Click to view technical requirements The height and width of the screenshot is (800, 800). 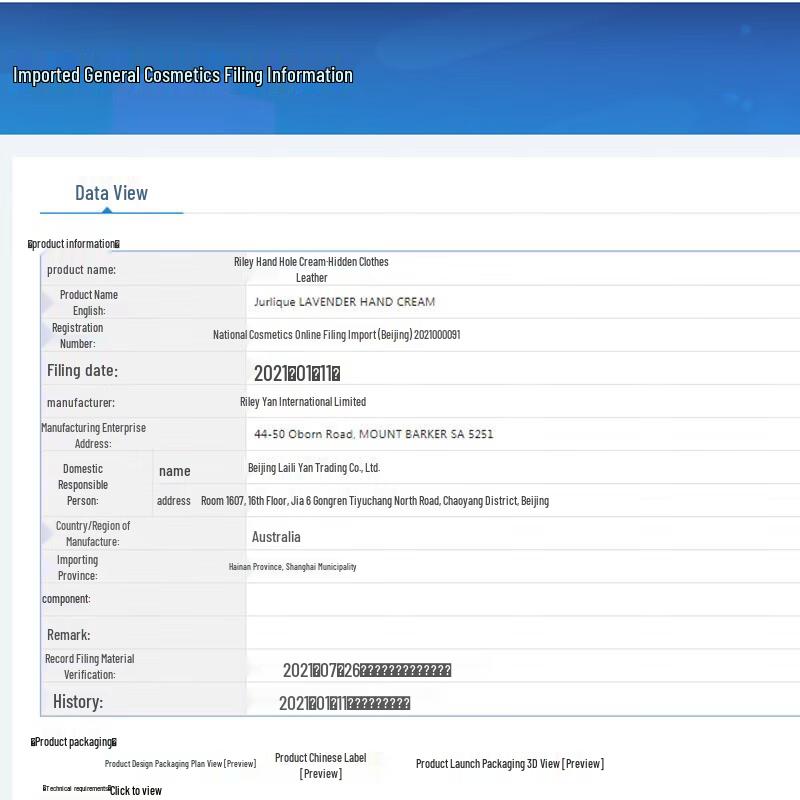136,791
